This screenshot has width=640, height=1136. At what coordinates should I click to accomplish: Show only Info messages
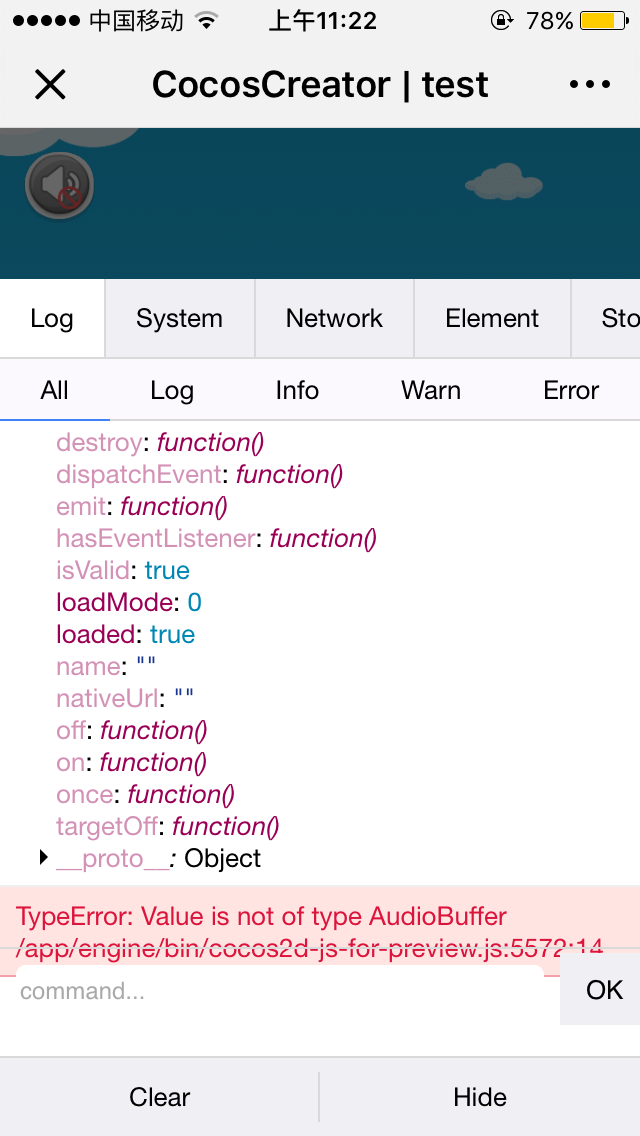tap(297, 391)
